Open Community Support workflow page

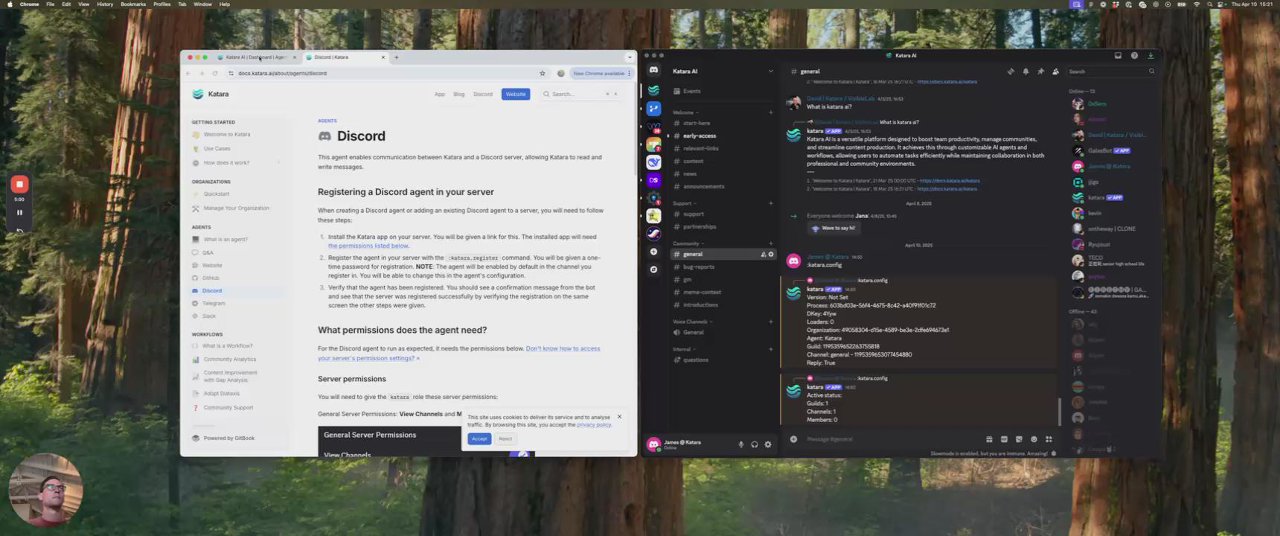[x=228, y=407]
